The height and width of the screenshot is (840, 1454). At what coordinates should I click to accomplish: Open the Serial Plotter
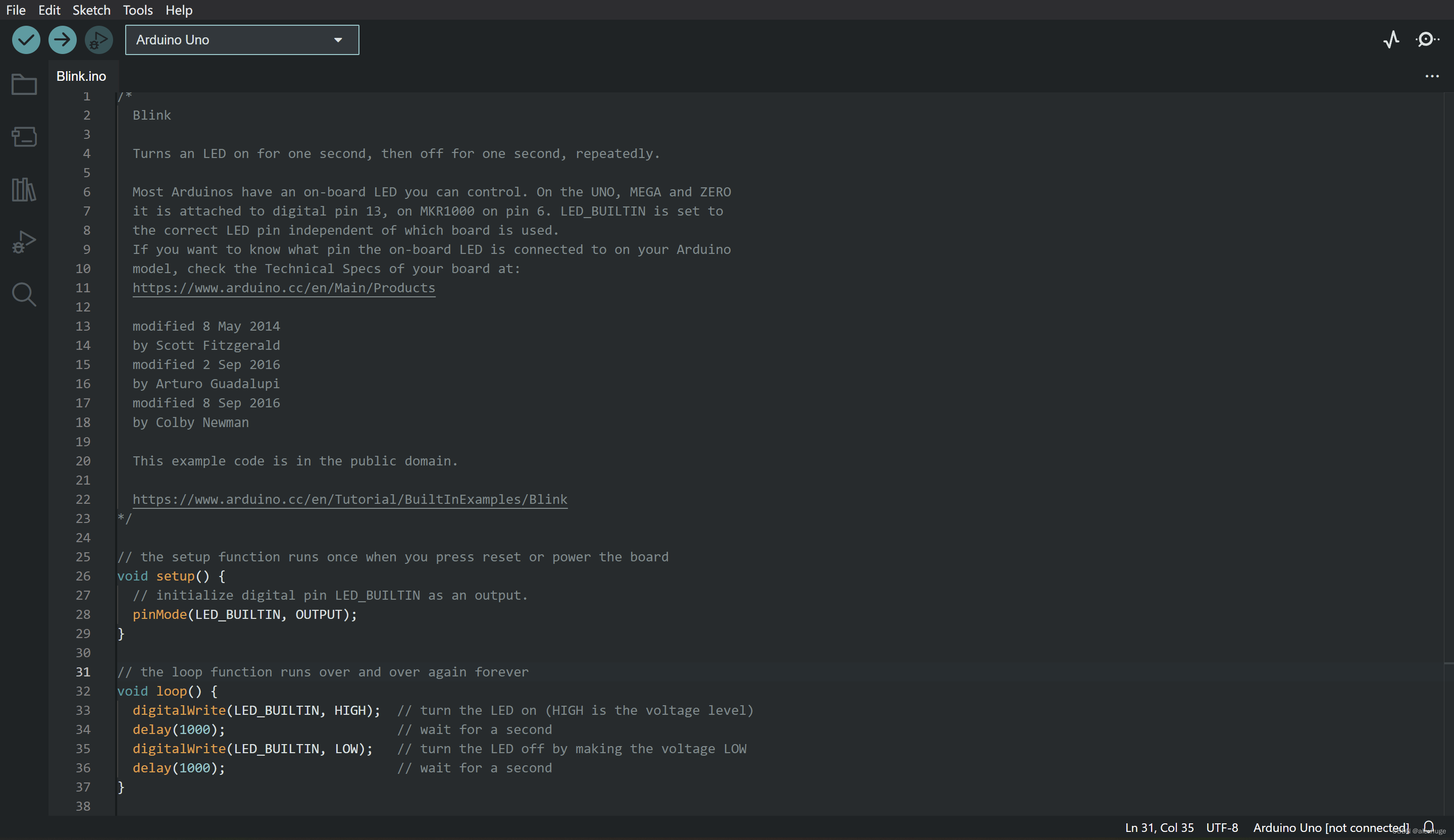(x=1391, y=39)
